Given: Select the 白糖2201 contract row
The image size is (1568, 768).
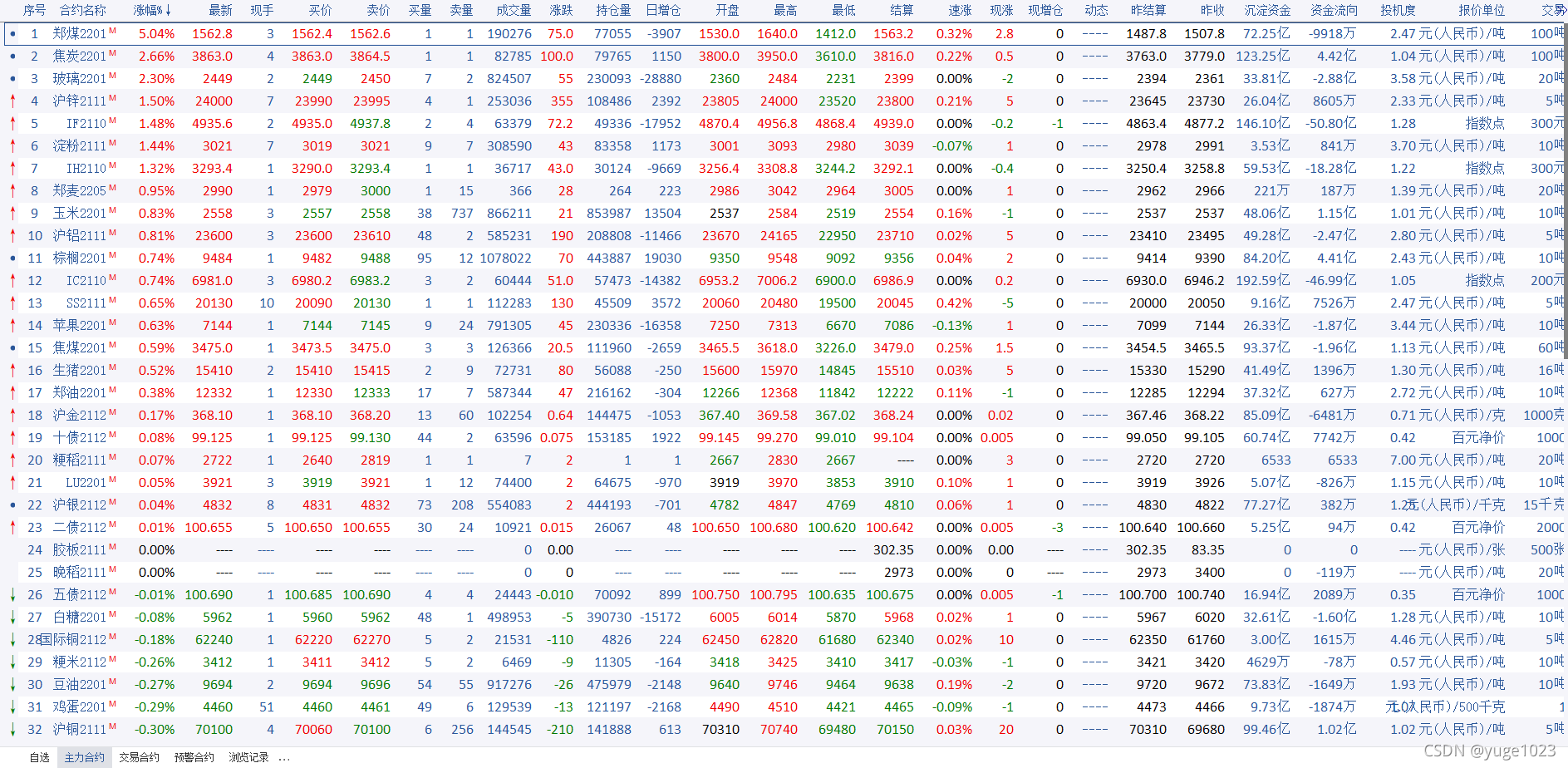Looking at the screenshot, I should click(x=784, y=618).
